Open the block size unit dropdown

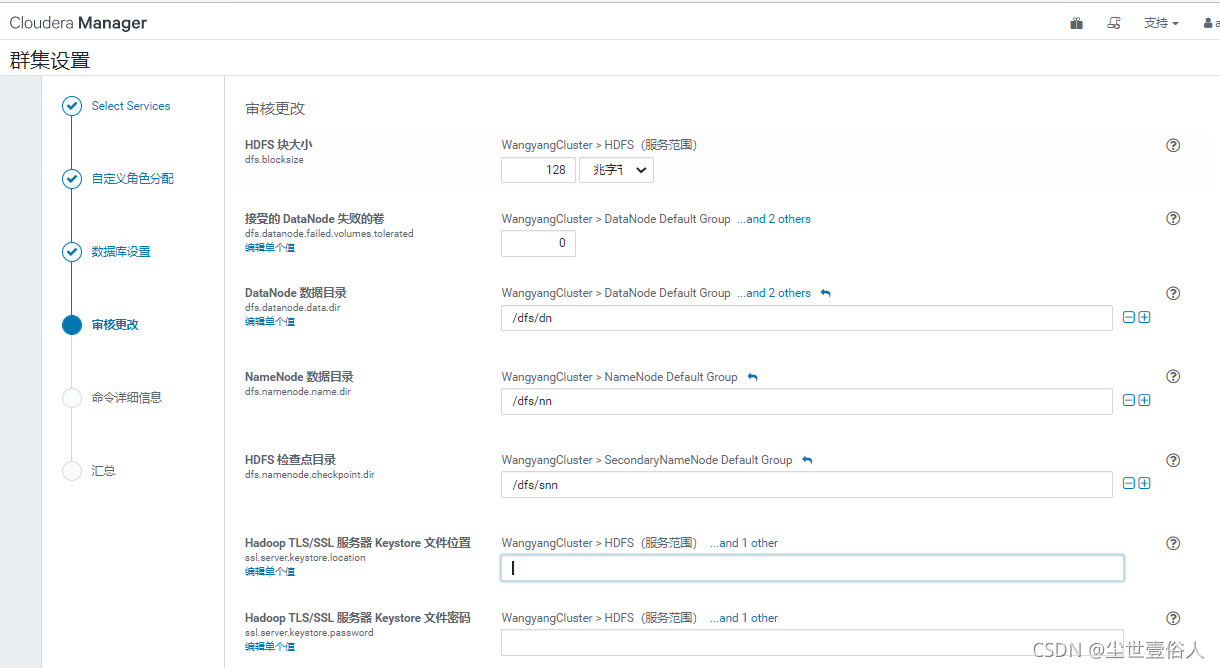(616, 170)
